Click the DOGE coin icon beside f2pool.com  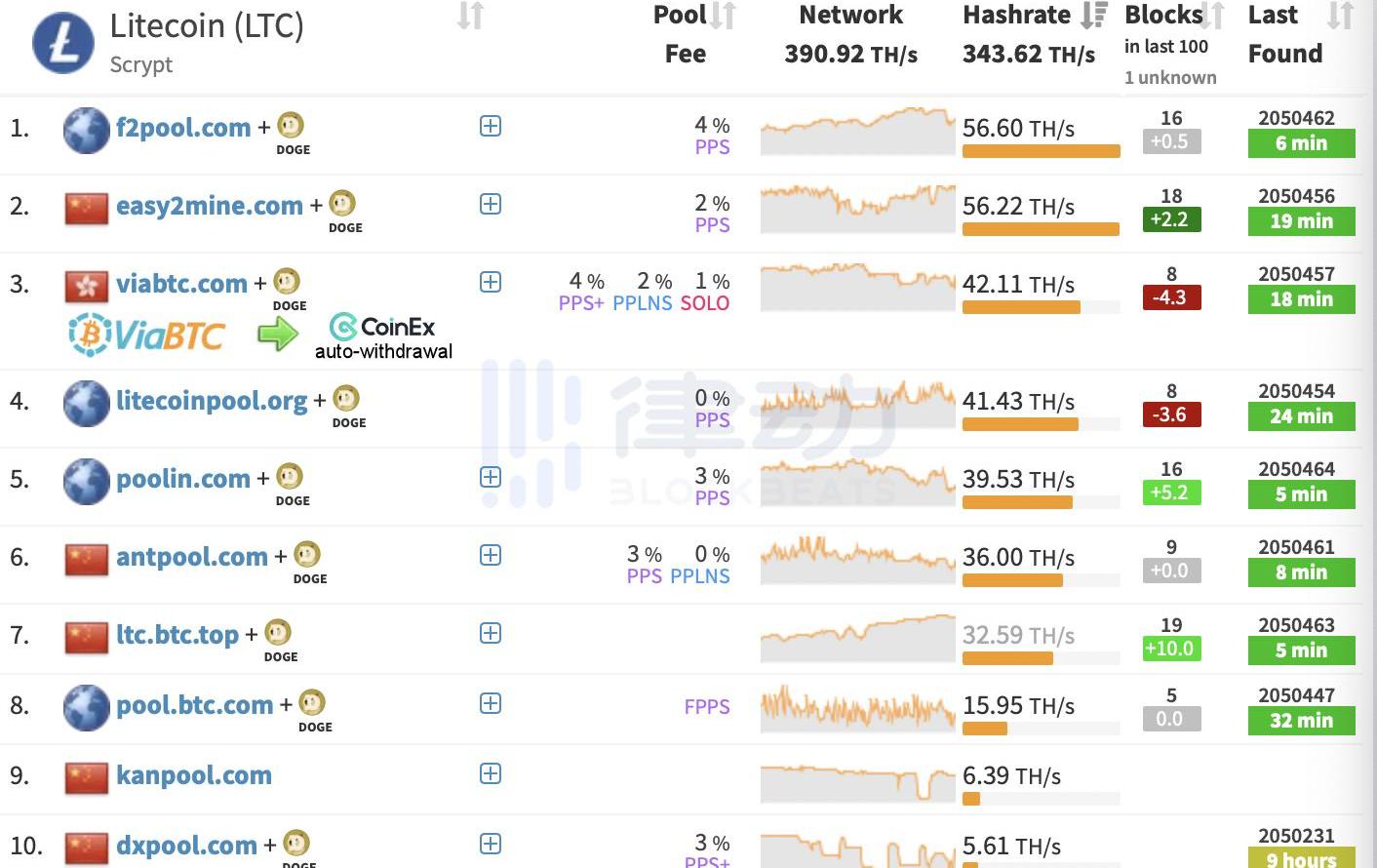click(291, 126)
